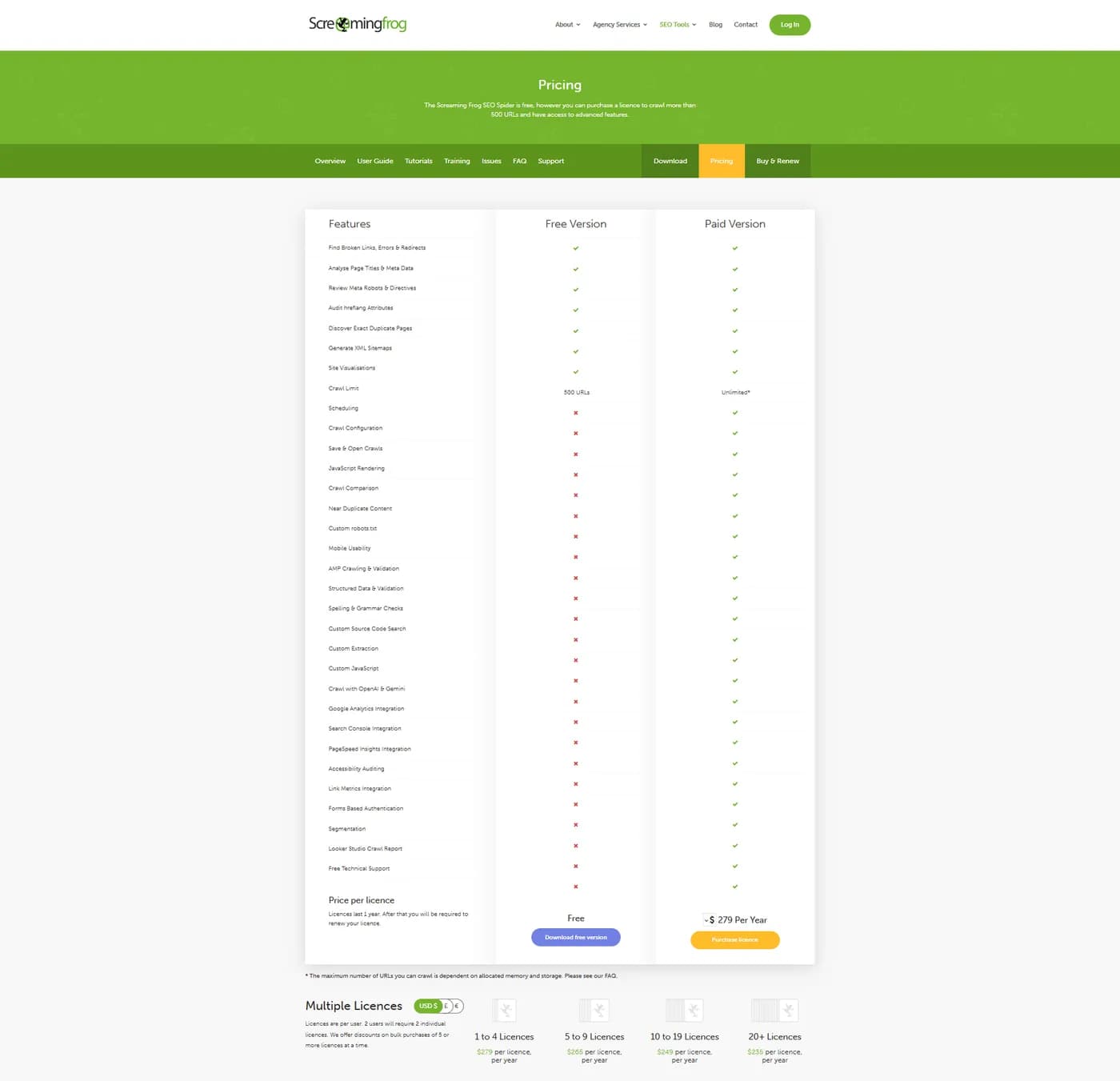This screenshot has height=1081, width=1120.
Task: Click the Unlimited* crawl limit value
Action: pos(735,392)
